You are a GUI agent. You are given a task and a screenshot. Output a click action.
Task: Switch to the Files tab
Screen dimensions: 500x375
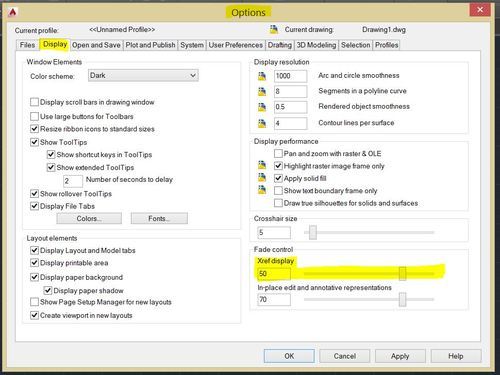[x=27, y=45]
